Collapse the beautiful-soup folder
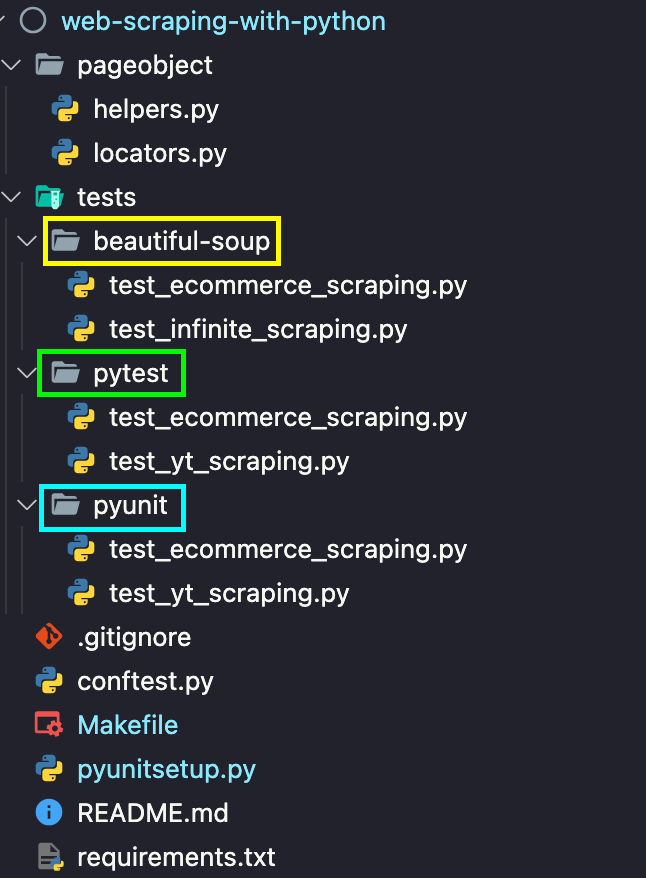The height and width of the screenshot is (878, 646). point(25,241)
